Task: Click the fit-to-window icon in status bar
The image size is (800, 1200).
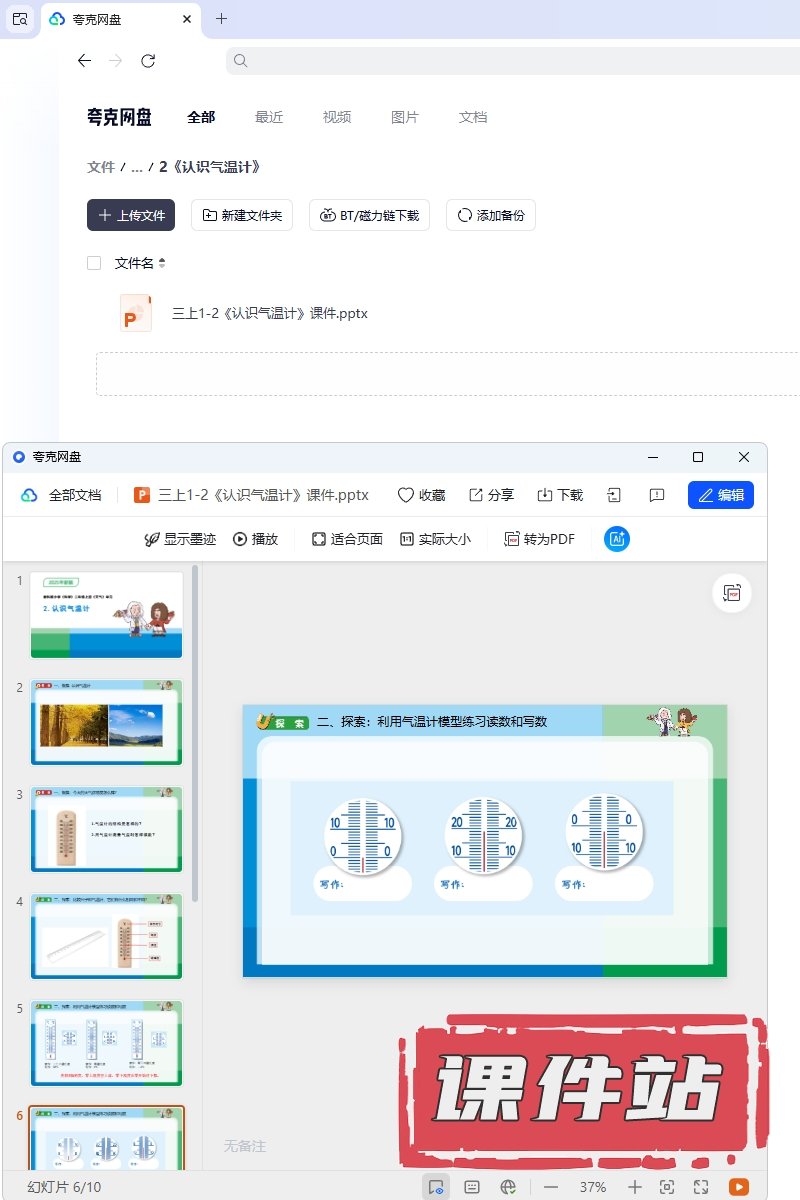Action: point(667,1187)
